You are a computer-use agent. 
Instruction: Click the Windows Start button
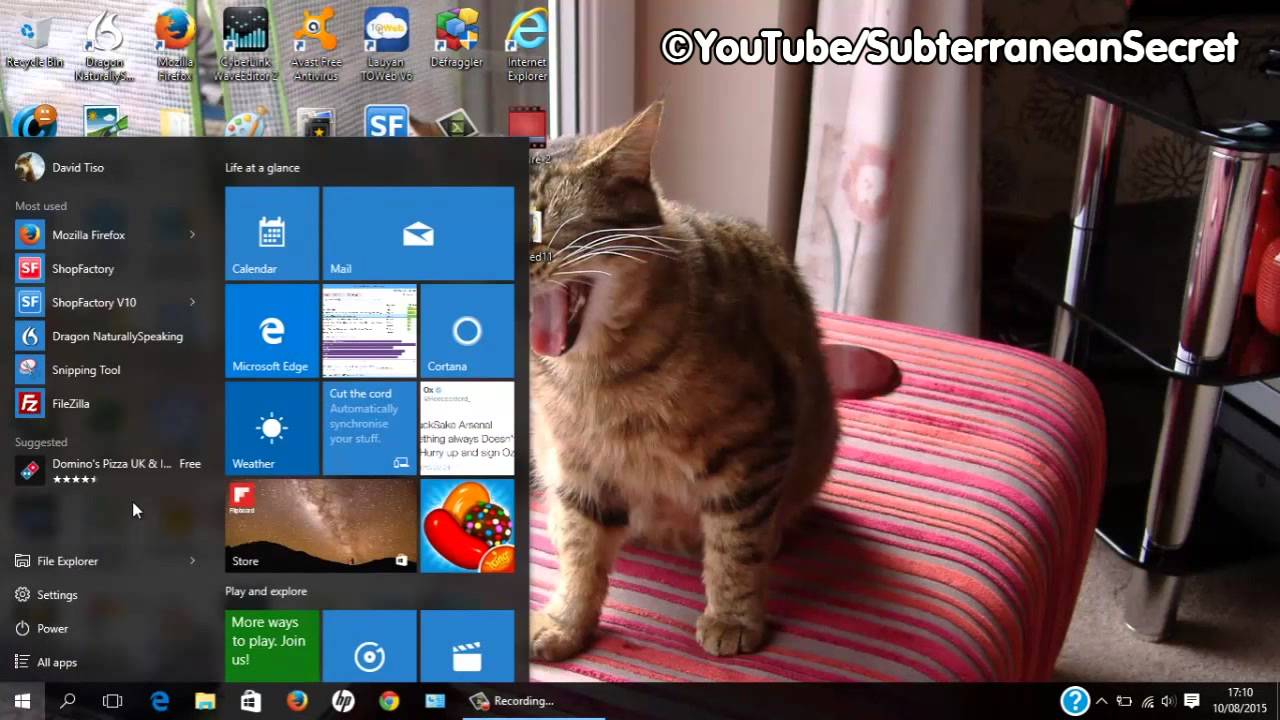22,701
